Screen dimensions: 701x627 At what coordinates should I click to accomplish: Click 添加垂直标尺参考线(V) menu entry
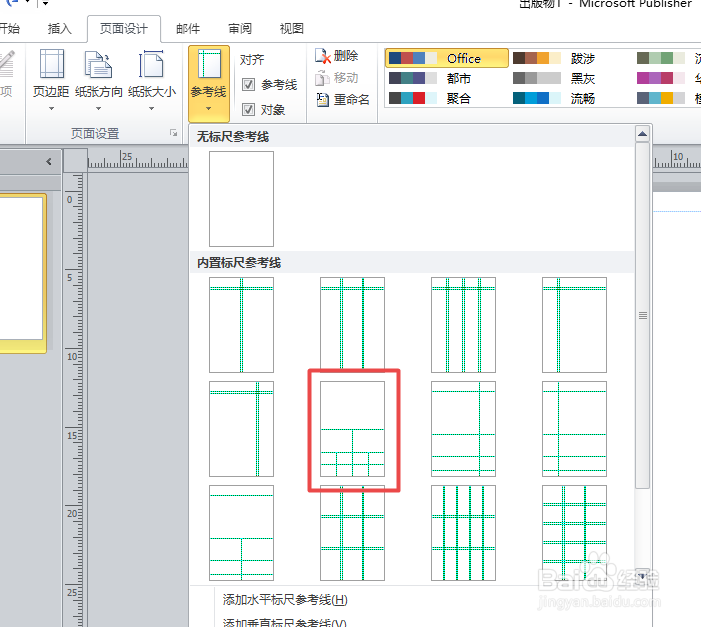pos(284,623)
